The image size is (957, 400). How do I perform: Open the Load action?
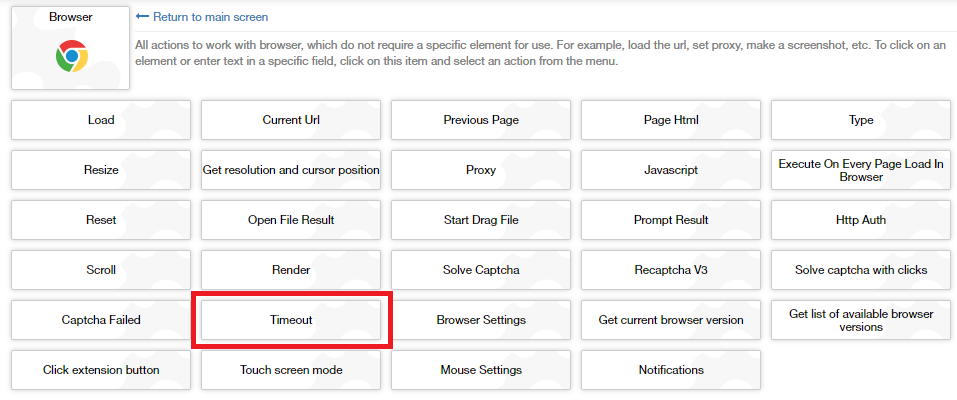tap(101, 120)
